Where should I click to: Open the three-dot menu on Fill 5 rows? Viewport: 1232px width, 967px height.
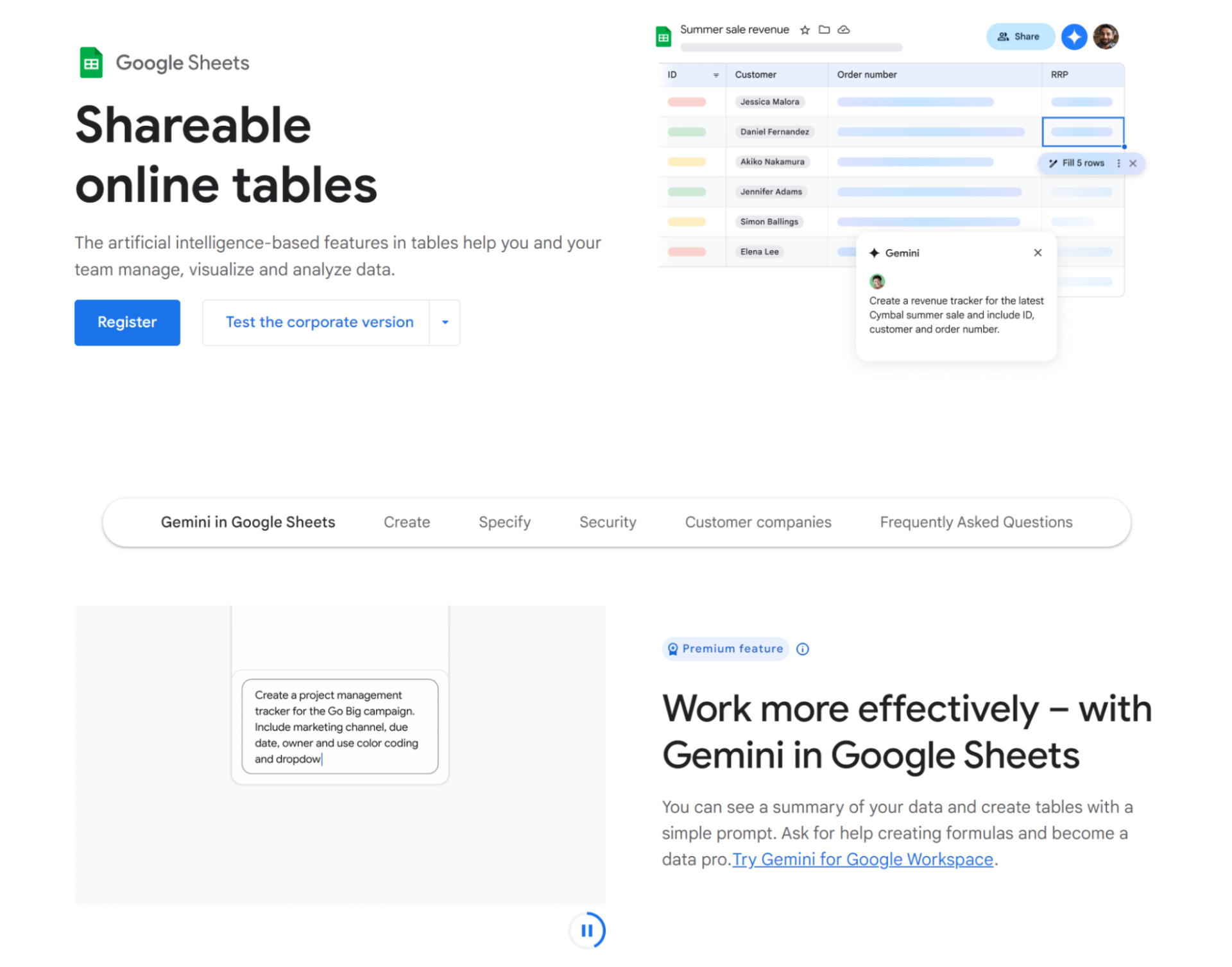(1118, 163)
